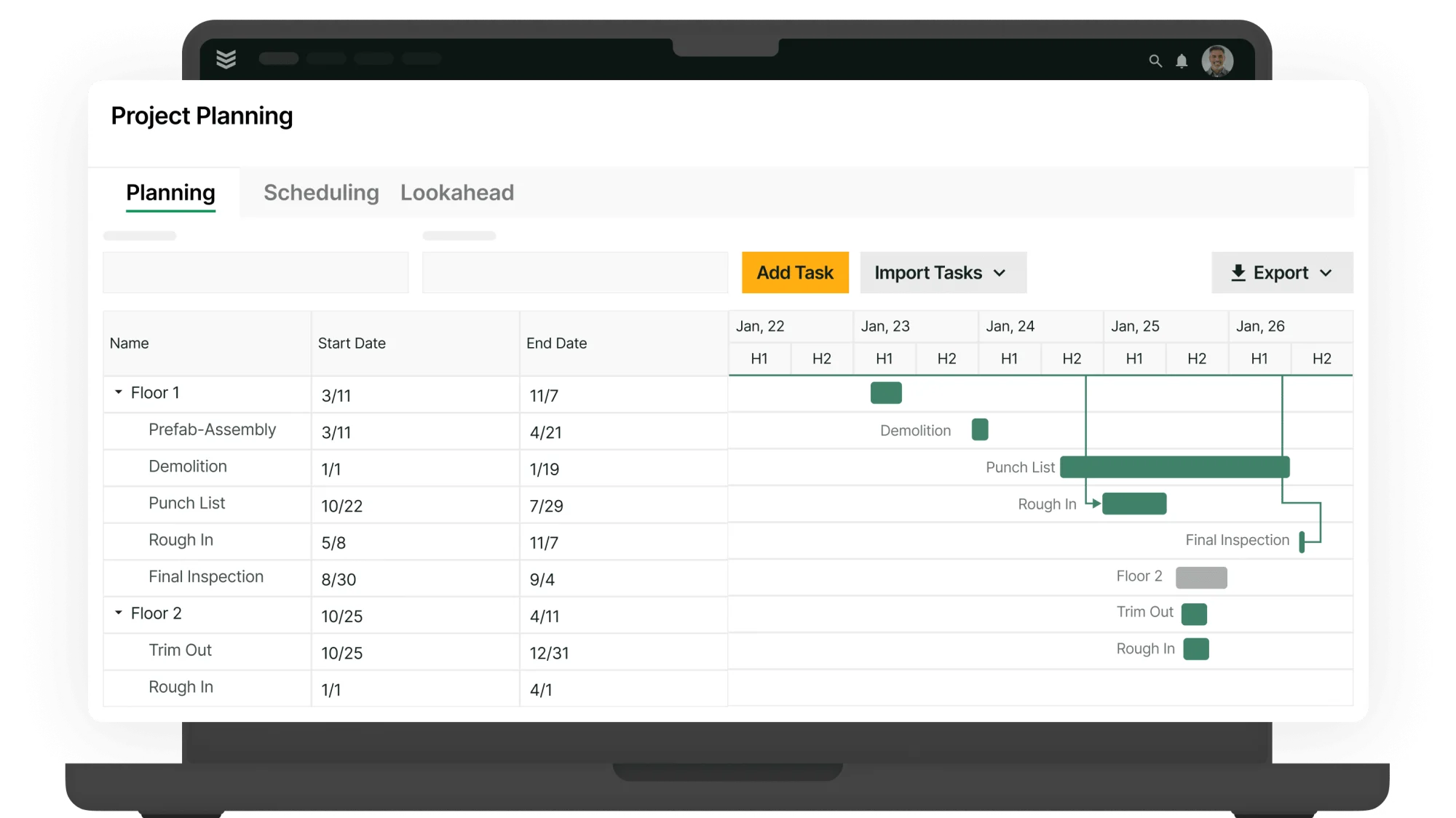Collapse the Floor 2 group
Viewport: 1456px width, 818px height.
tap(119, 613)
